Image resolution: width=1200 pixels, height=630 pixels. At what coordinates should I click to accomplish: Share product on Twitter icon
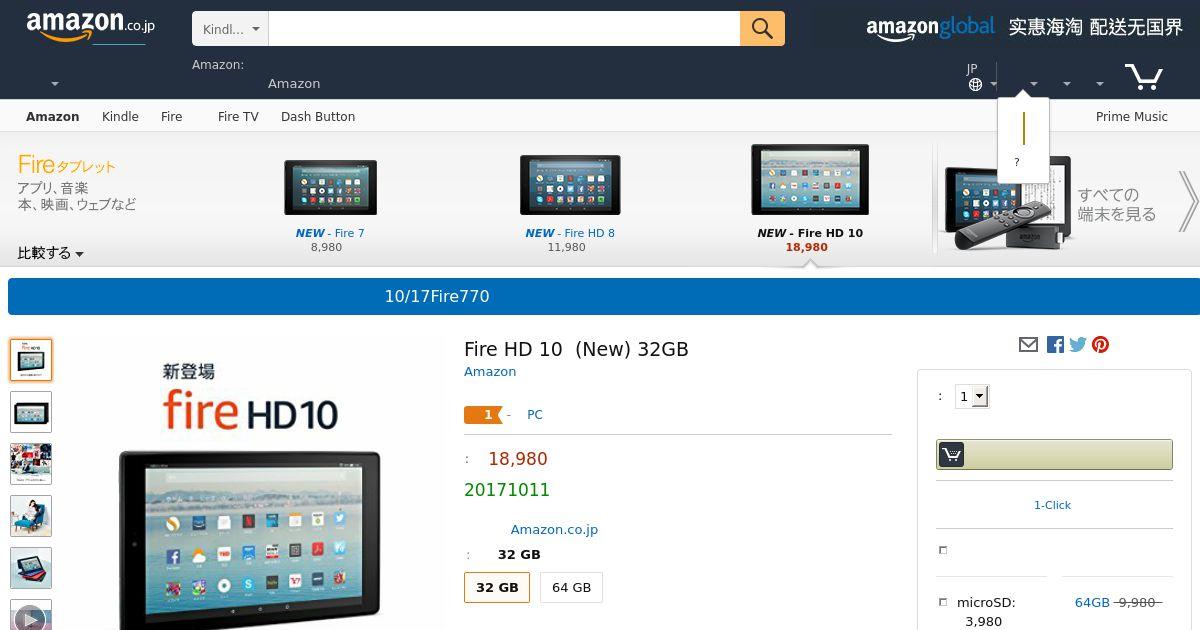[1077, 345]
